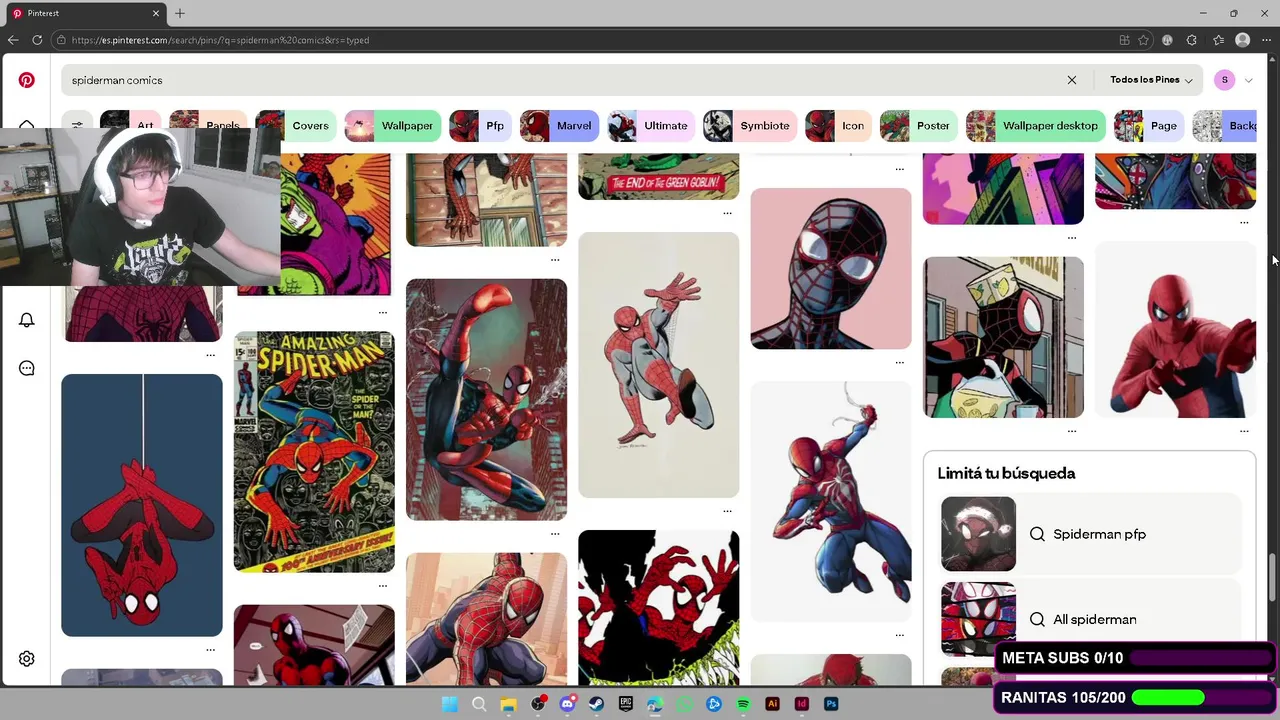
Task: Click the Spiderman pfp search suggestion
Action: 1090,534
